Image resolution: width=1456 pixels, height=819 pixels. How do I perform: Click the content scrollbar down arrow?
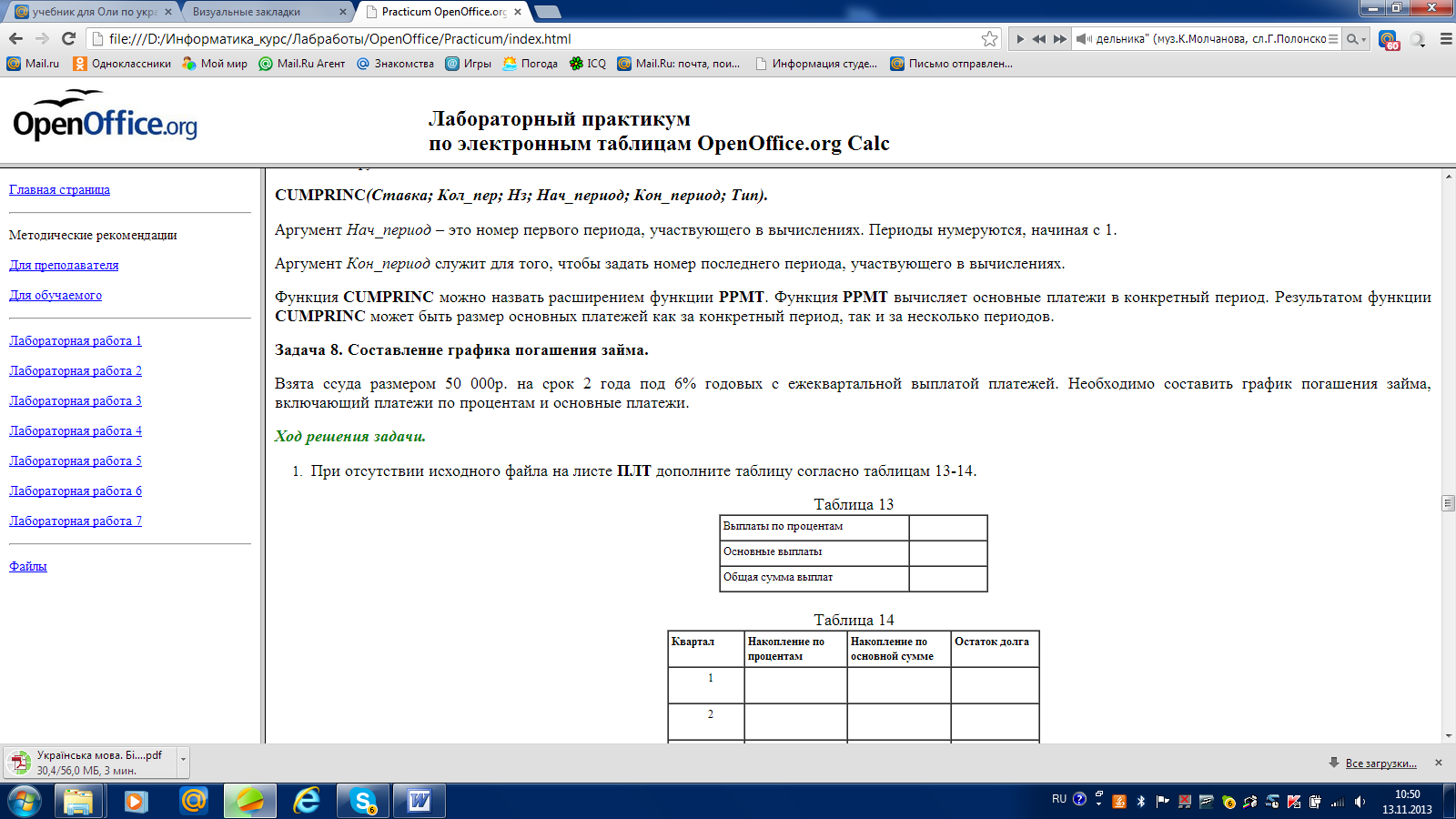pyautogui.click(x=1448, y=735)
